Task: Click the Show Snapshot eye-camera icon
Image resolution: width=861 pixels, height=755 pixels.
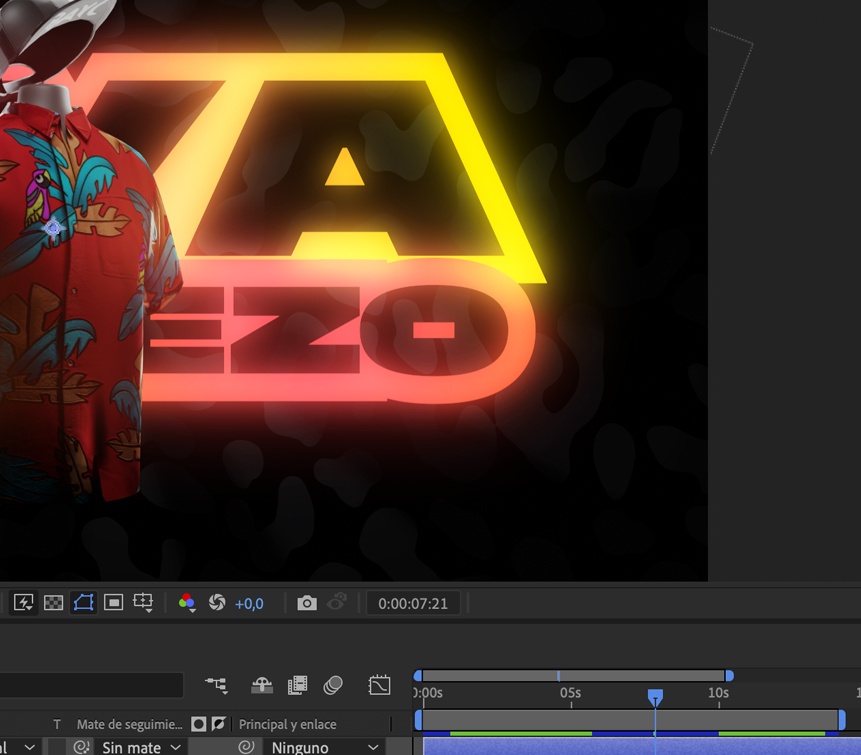Action: click(x=337, y=602)
